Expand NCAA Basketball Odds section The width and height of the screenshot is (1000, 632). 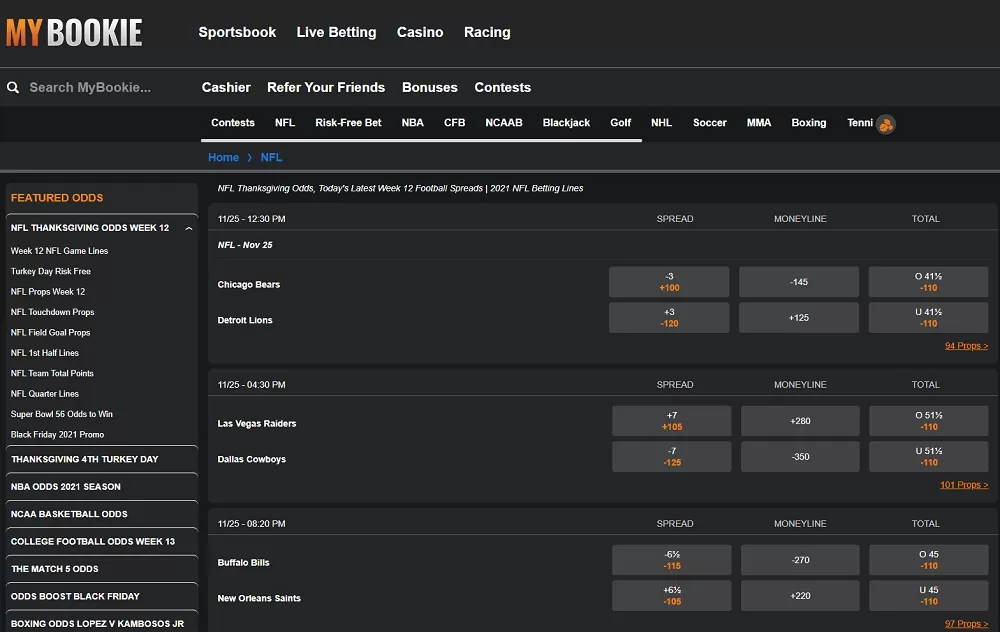pos(102,514)
